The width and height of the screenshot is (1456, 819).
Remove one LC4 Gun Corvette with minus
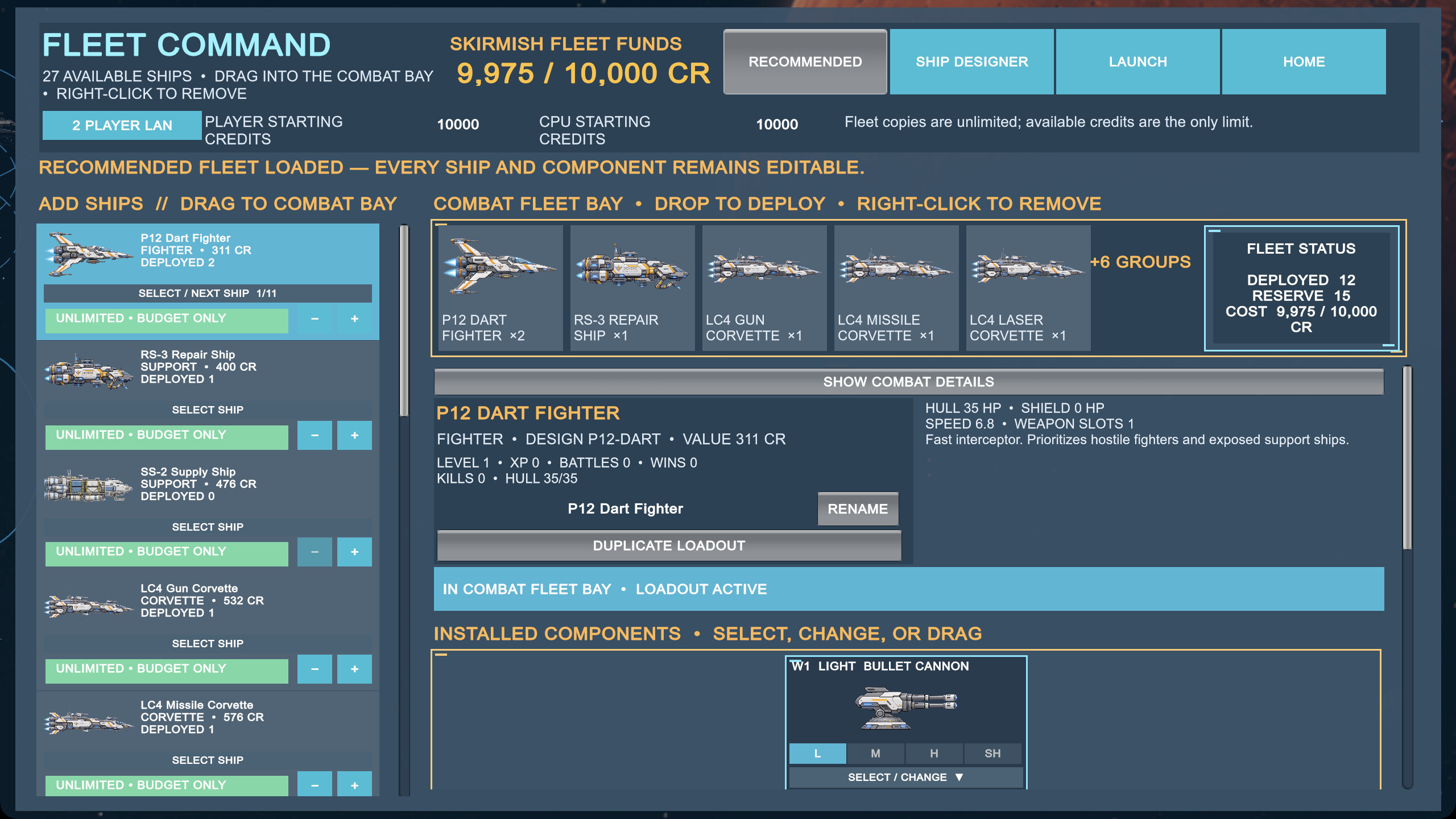(315, 669)
